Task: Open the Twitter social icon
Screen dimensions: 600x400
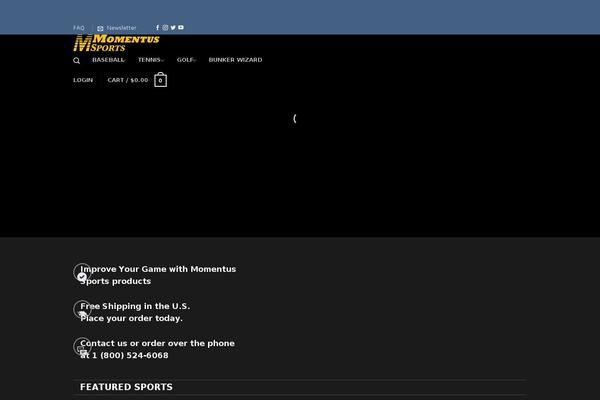Action: [173, 28]
